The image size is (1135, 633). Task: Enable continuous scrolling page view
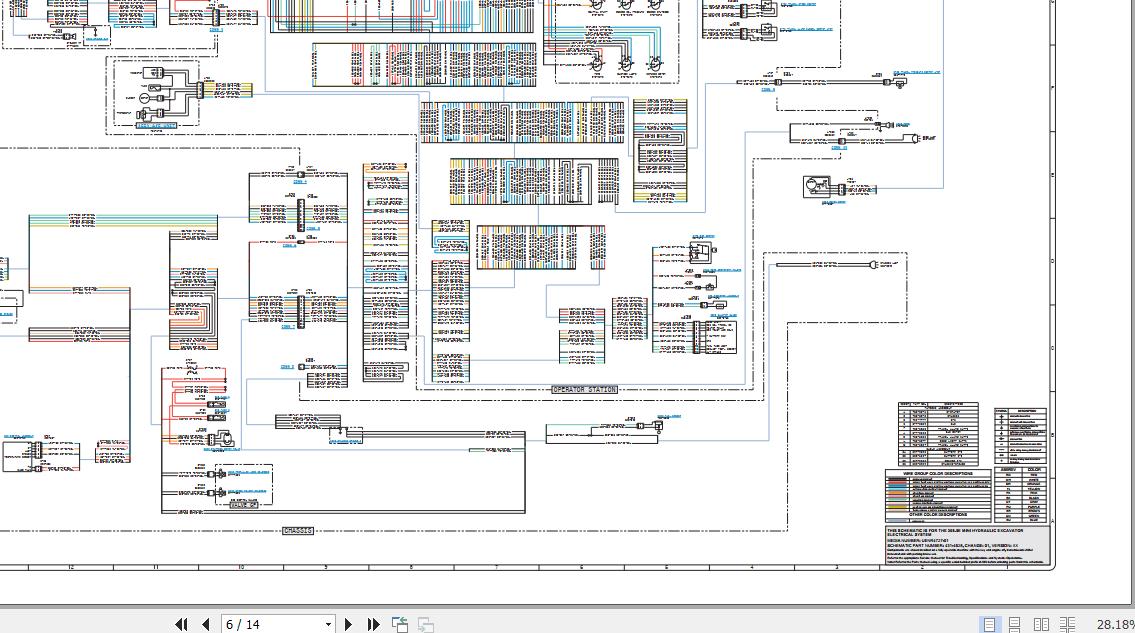coord(1015,624)
